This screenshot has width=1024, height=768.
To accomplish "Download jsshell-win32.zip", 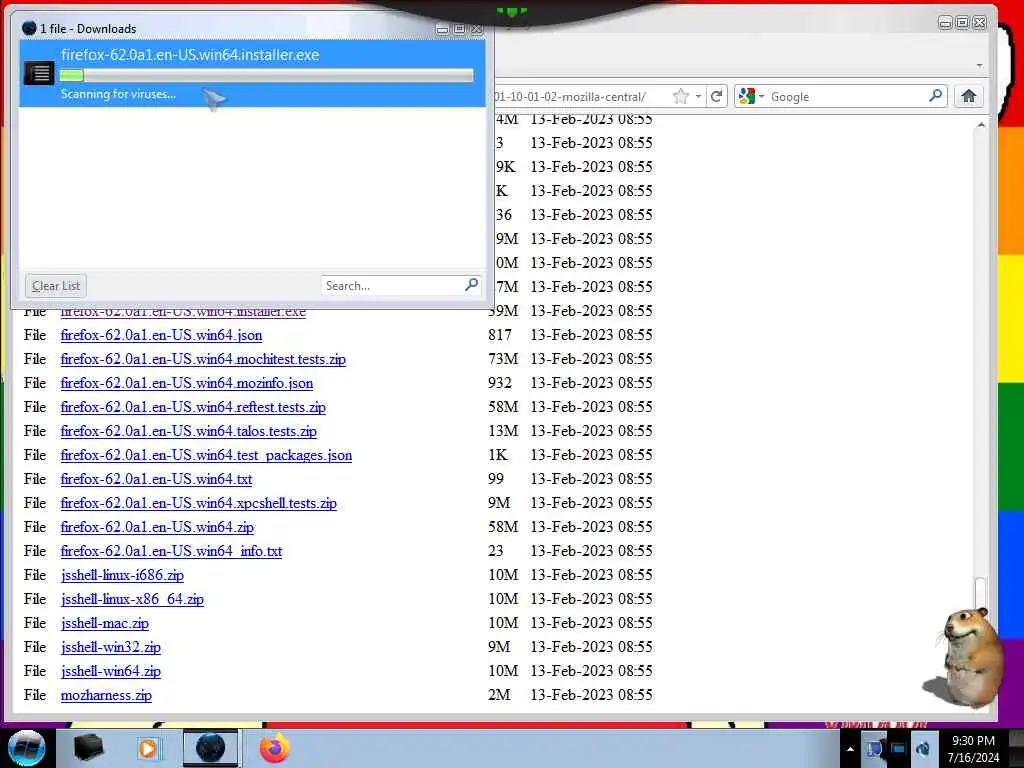I will click(x=110, y=647).
